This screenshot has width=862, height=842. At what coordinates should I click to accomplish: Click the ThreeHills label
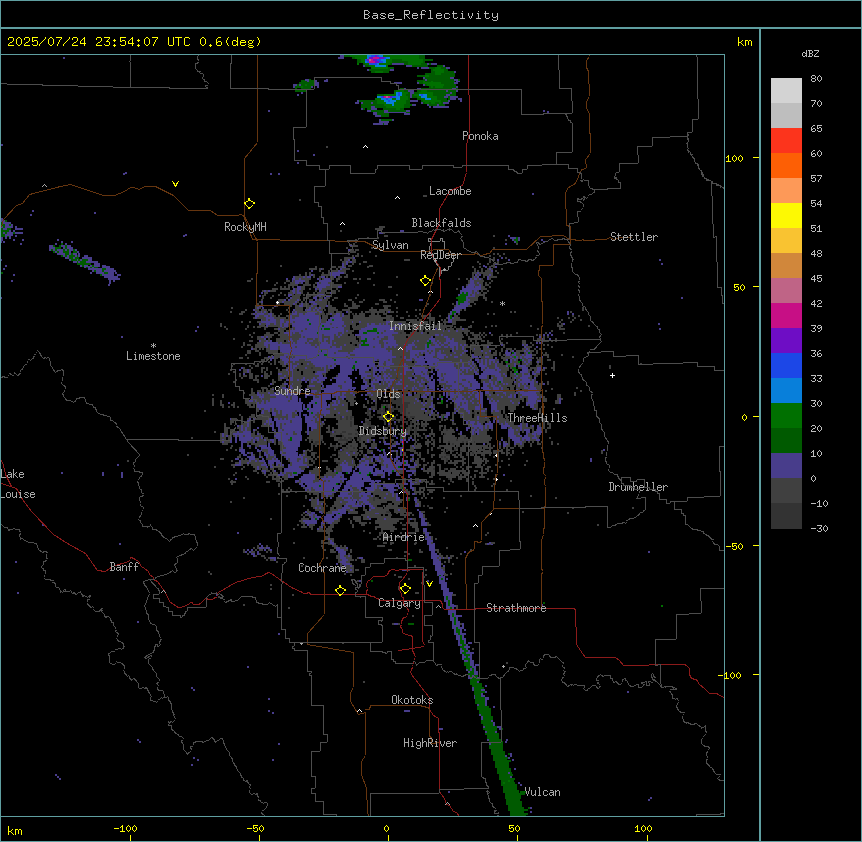click(537, 418)
